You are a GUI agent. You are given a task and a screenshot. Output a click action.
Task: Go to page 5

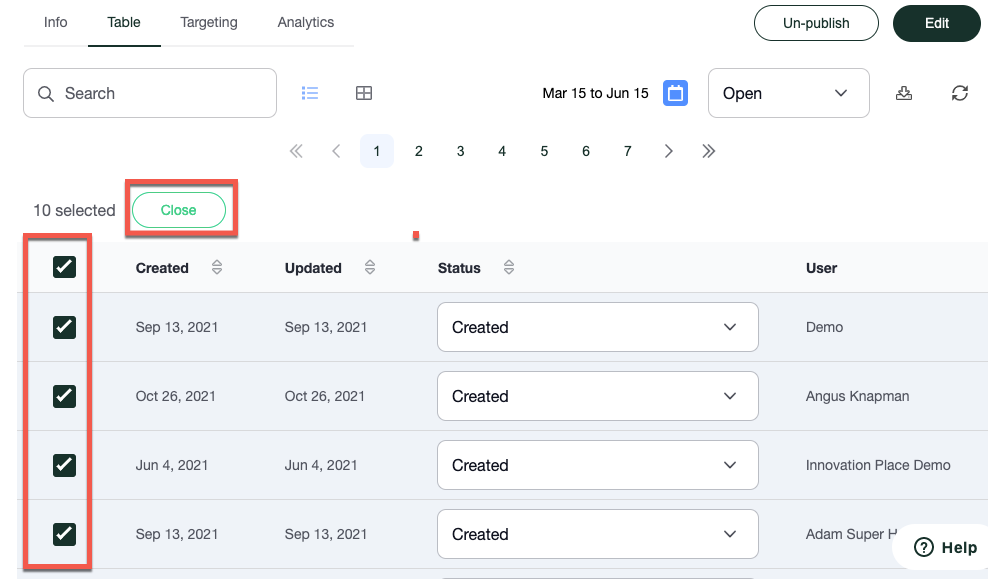(544, 151)
